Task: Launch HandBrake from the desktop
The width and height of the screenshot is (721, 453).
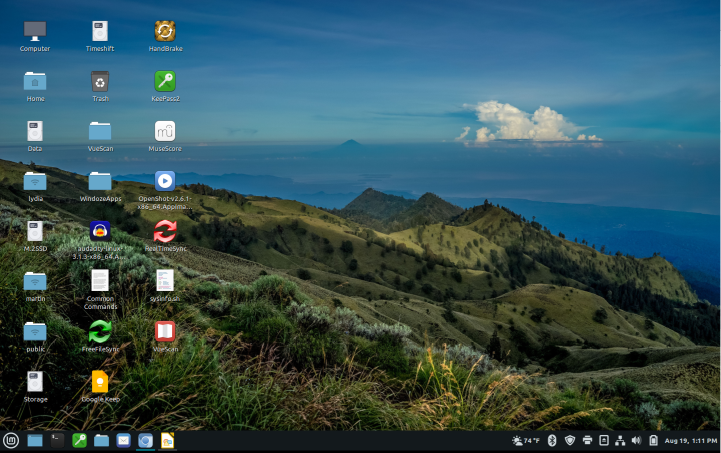Action: (165, 31)
